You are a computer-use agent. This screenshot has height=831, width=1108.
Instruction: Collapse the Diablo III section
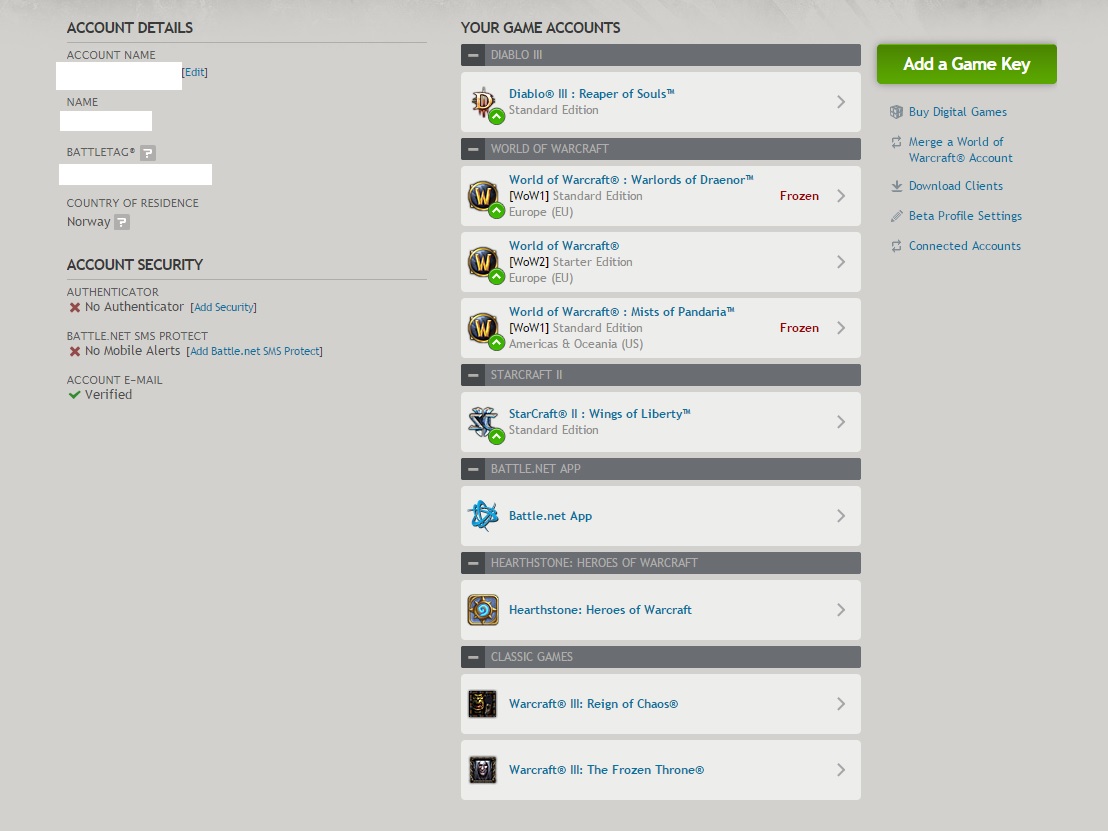(x=473, y=55)
